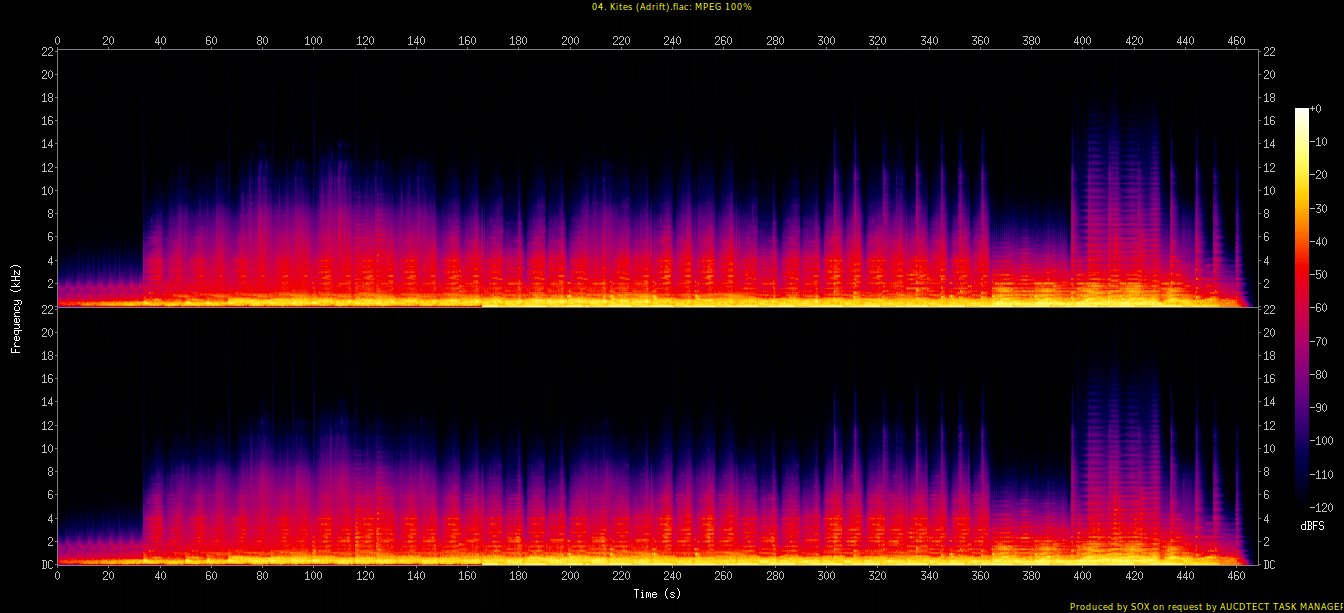This screenshot has height=613, width=1344.
Task: Click the white top of the dBFS color bar
Action: pyautogui.click(x=1301, y=112)
